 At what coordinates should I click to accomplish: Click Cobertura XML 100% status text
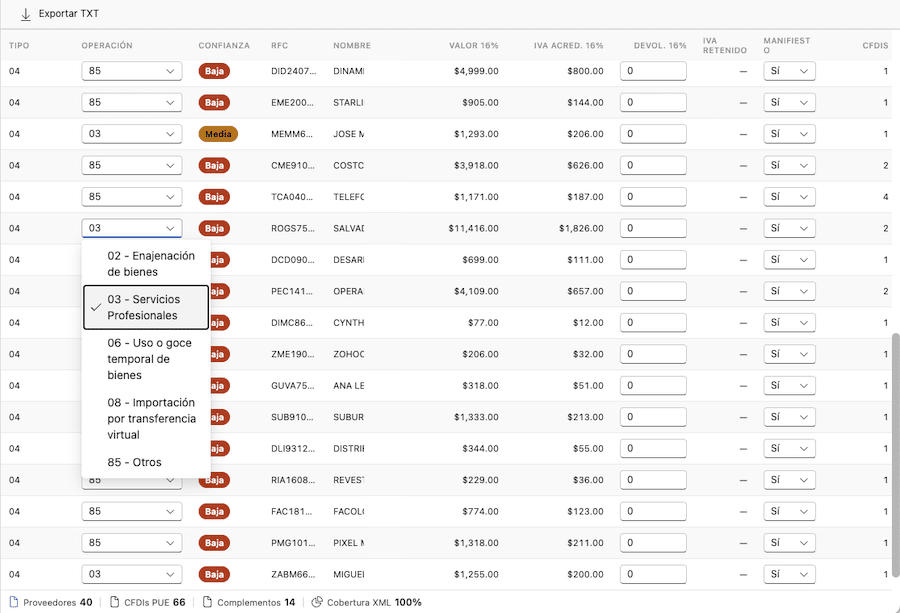[x=374, y=602]
